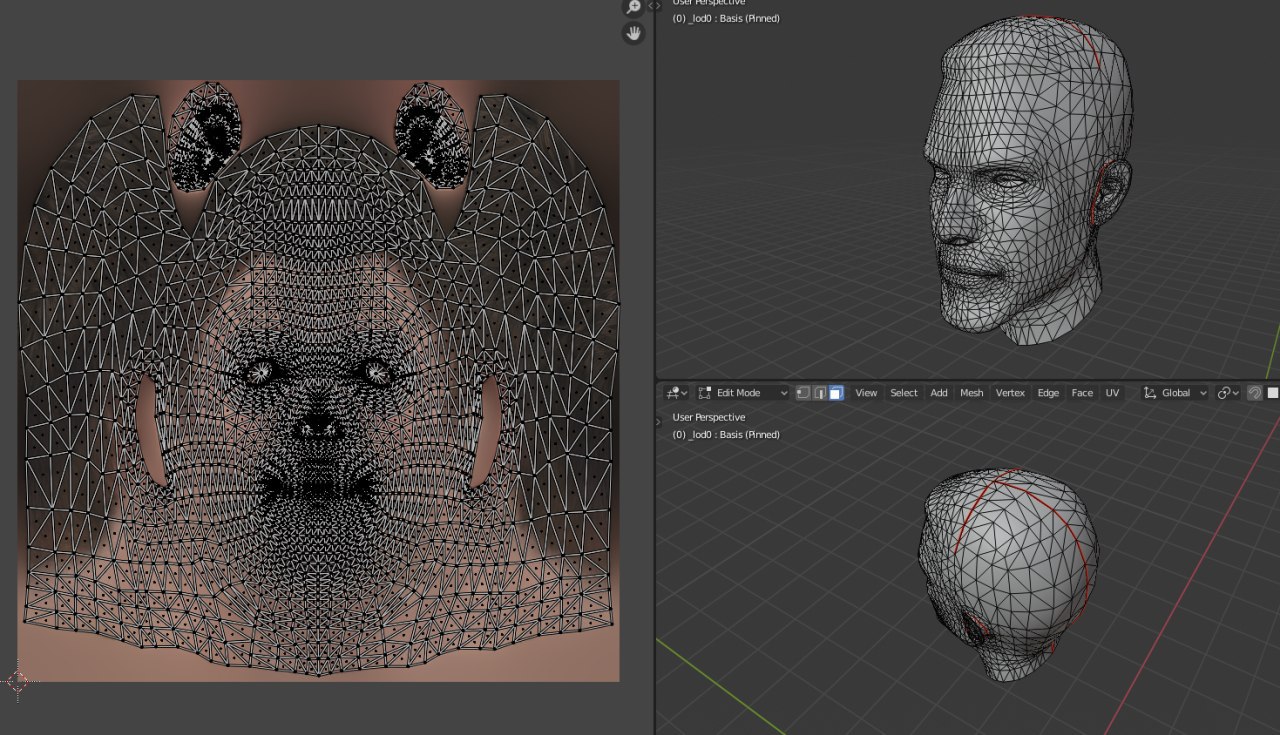This screenshot has height=735, width=1280.
Task: Click the pan hand icon in UV editor
Action: (633, 33)
